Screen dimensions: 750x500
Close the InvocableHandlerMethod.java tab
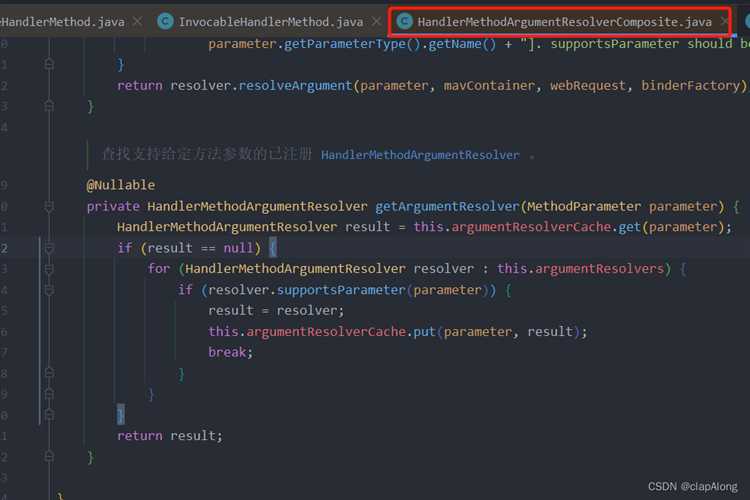[x=376, y=22]
